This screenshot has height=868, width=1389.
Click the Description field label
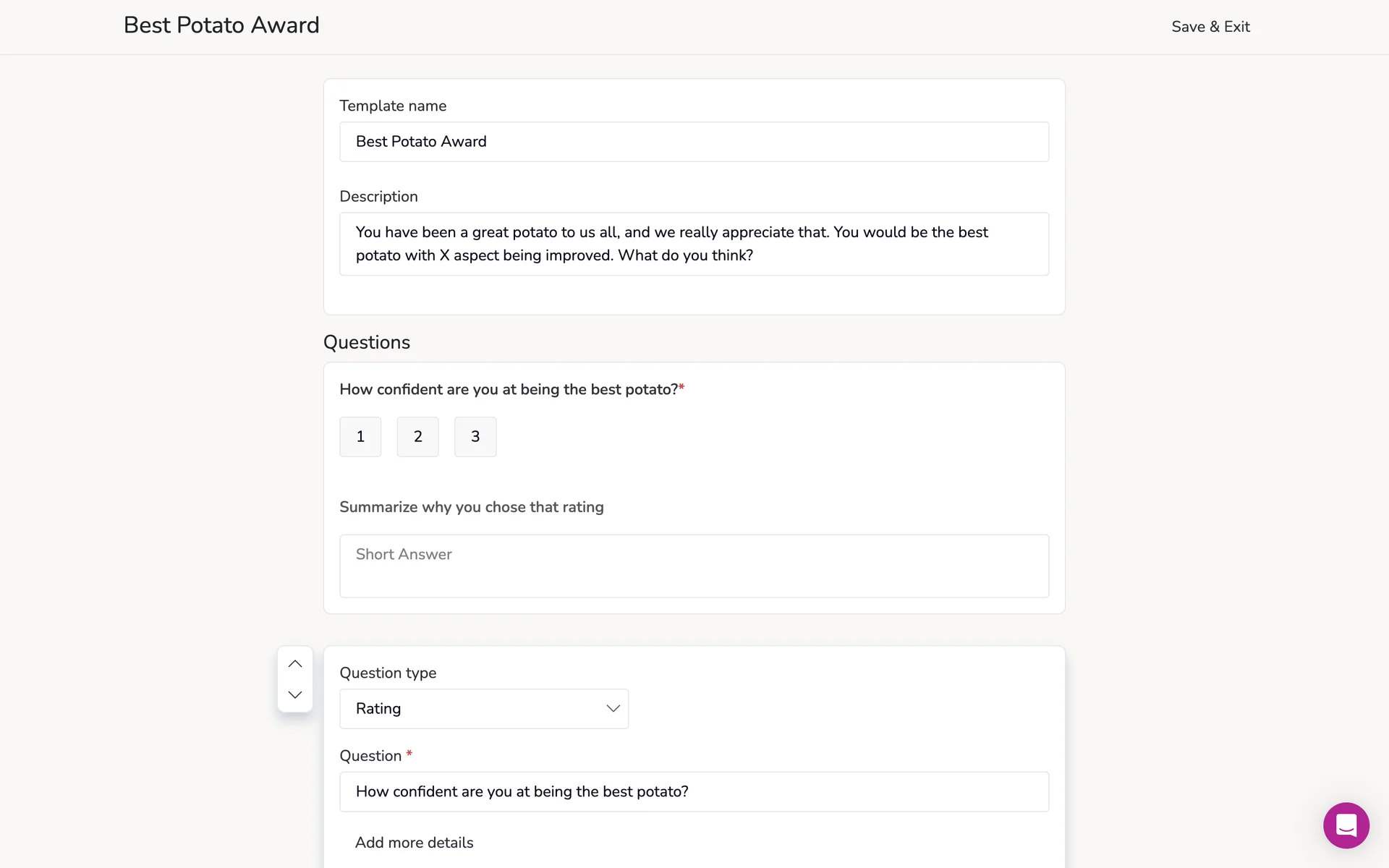(378, 197)
